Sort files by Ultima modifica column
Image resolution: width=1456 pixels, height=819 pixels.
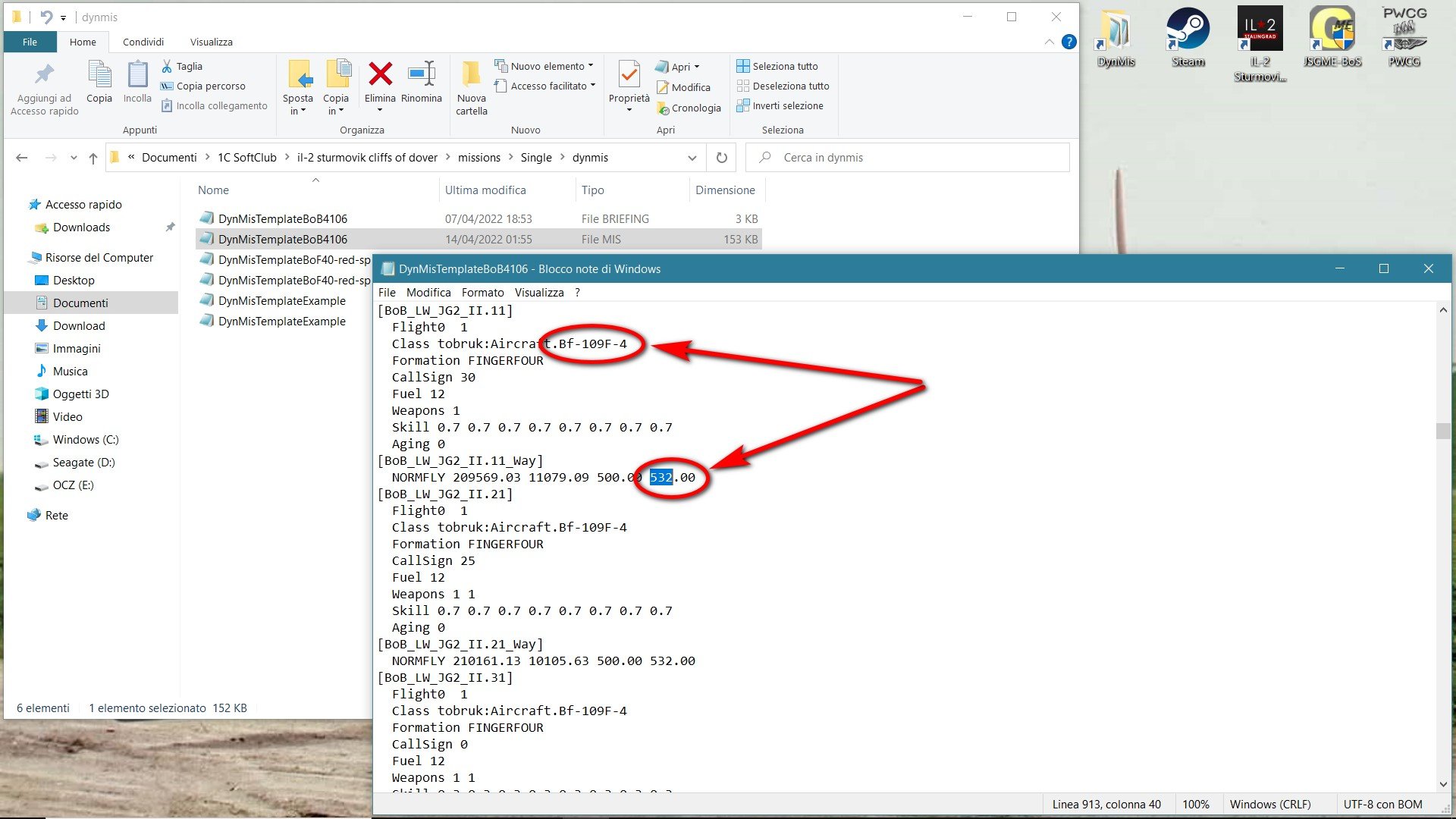coord(485,190)
